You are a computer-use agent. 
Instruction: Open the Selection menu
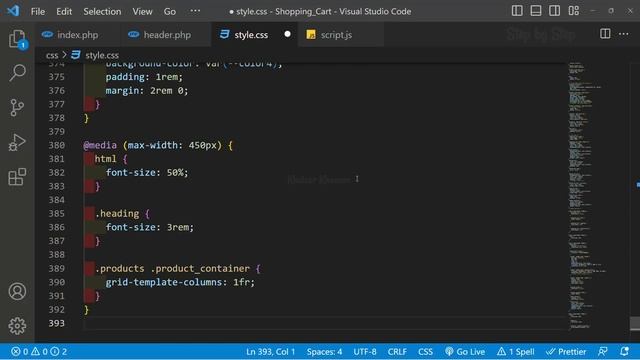(x=102, y=11)
